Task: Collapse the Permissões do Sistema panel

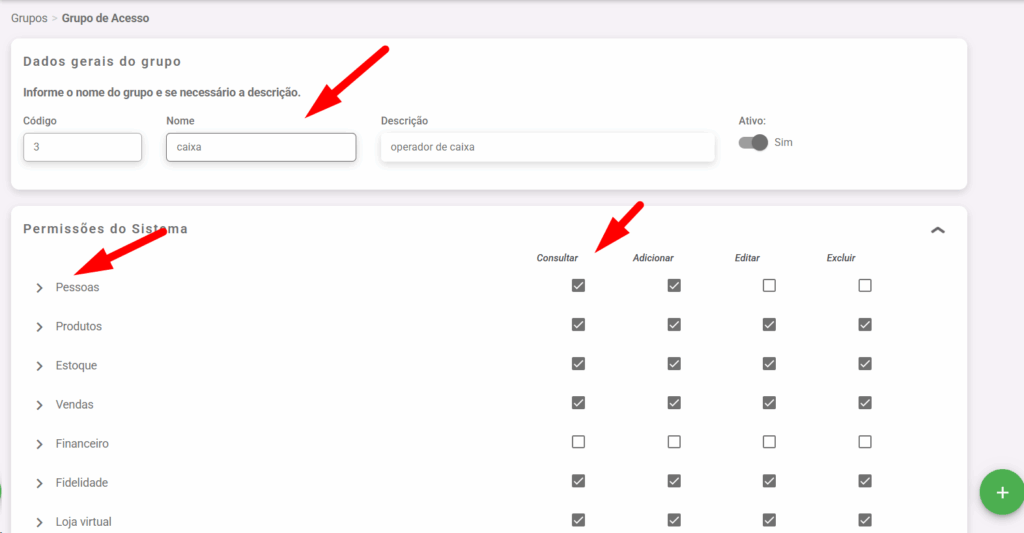Action: (937, 230)
